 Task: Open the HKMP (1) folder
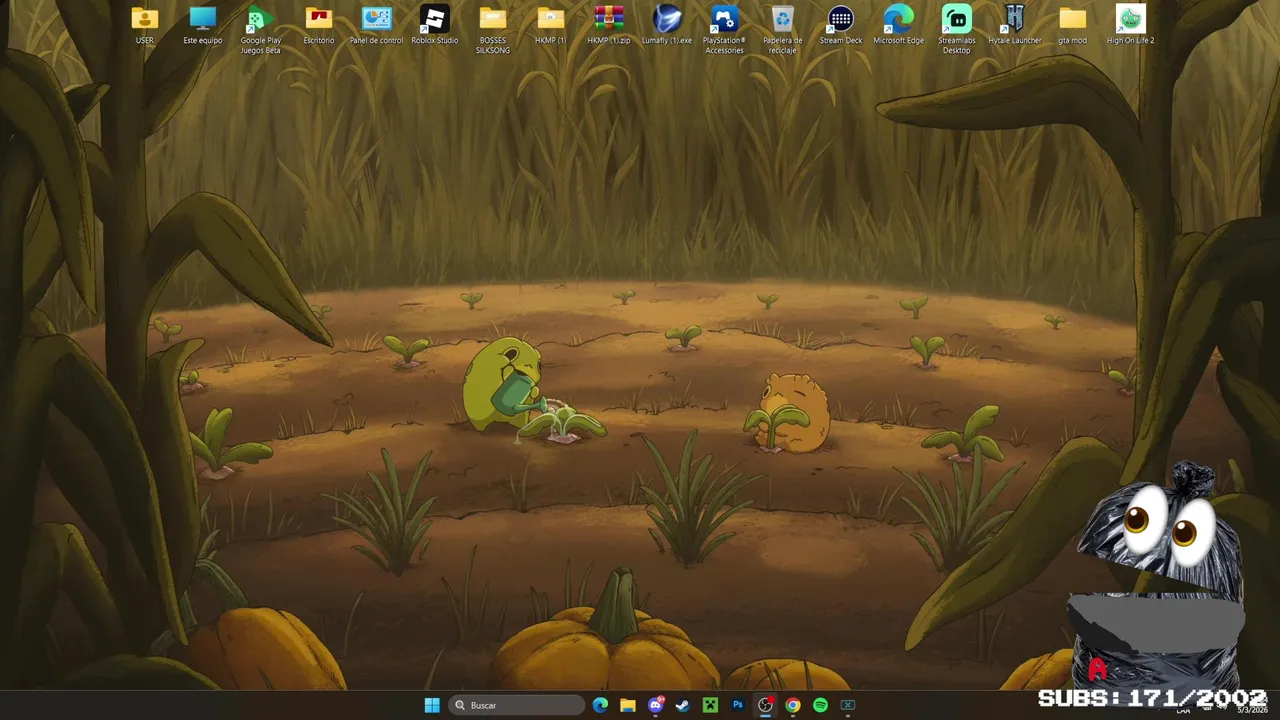click(550, 26)
